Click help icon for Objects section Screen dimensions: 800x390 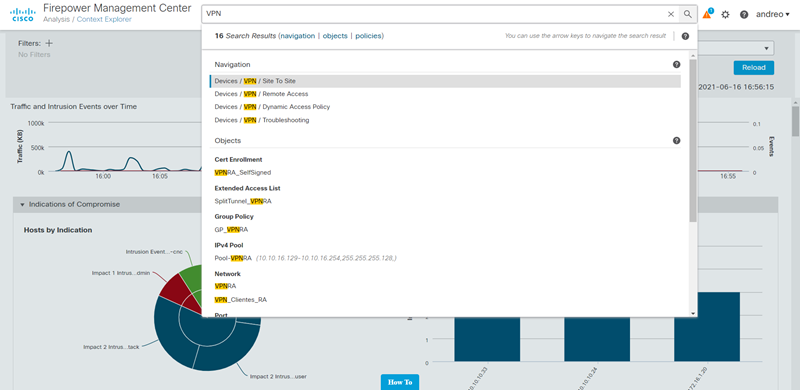click(x=677, y=140)
